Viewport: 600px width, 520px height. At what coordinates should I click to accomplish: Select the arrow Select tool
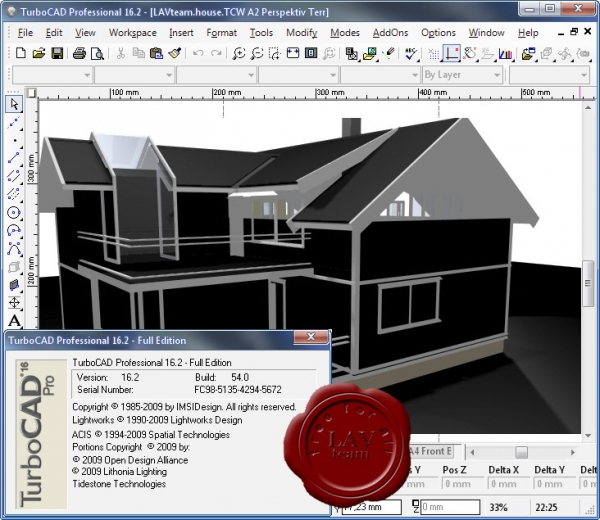[15, 104]
